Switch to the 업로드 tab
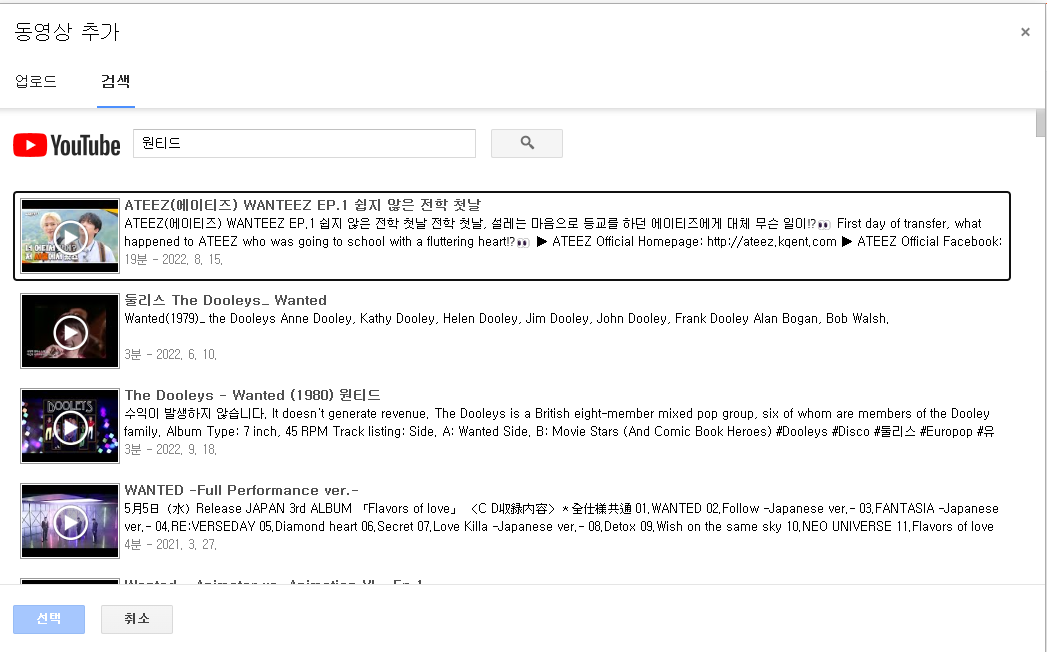The height and width of the screenshot is (652, 1047). click(36, 82)
